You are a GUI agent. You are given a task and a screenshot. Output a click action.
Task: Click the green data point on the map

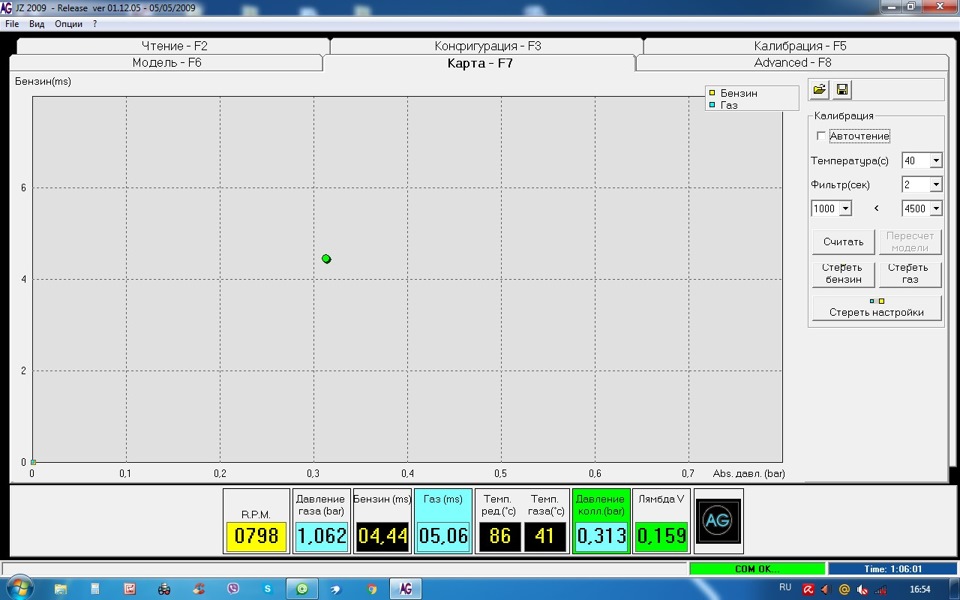(x=326, y=259)
